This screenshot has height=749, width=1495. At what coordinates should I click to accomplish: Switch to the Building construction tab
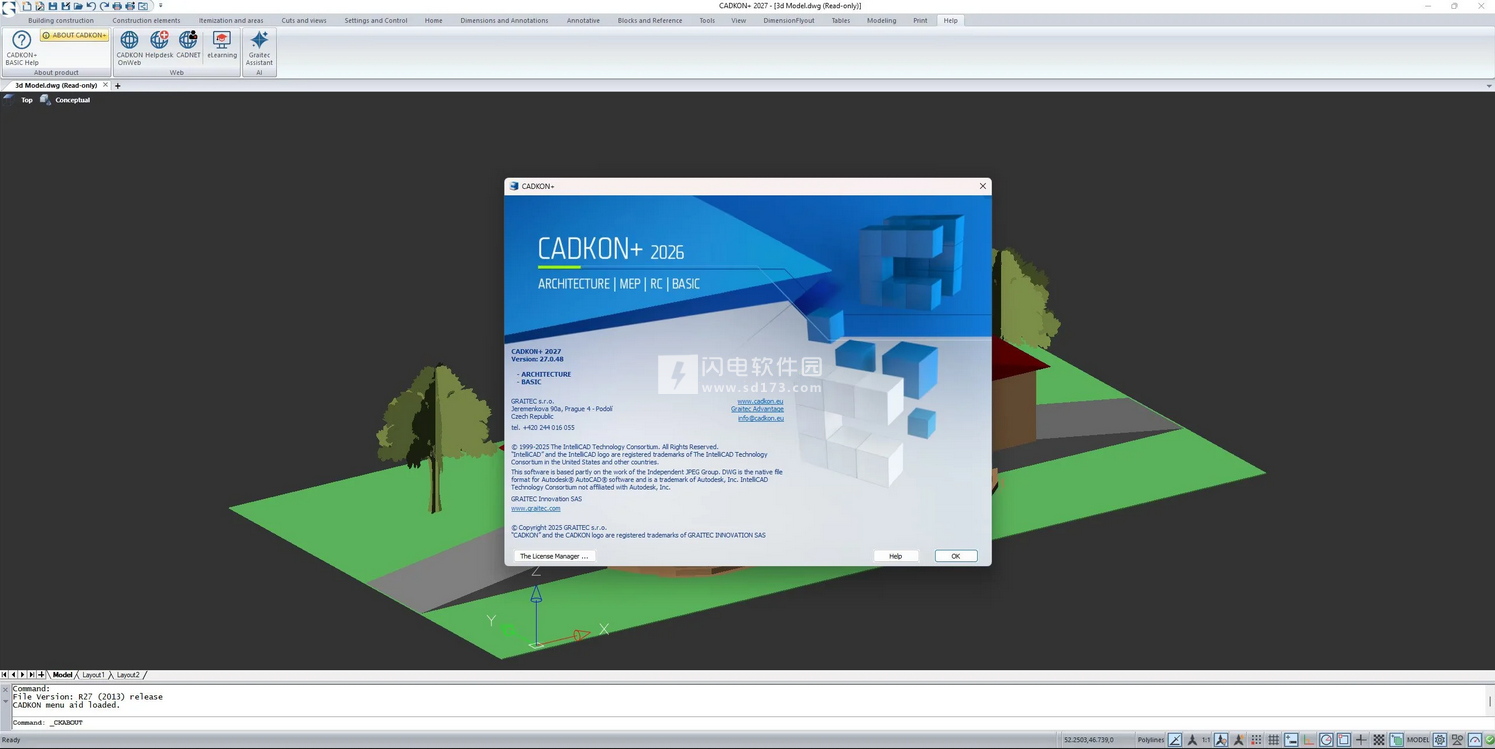point(61,20)
